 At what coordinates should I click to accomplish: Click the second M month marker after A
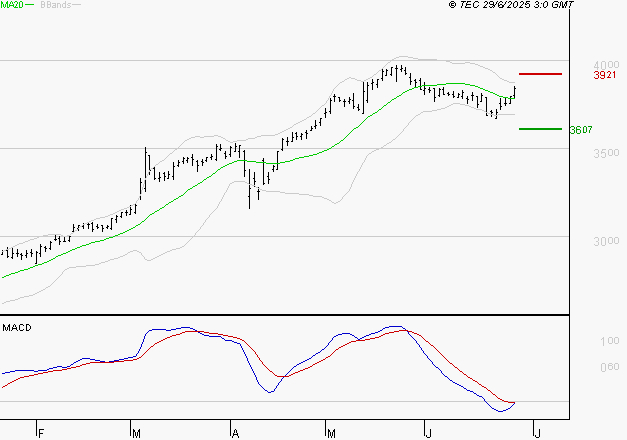(x=331, y=434)
